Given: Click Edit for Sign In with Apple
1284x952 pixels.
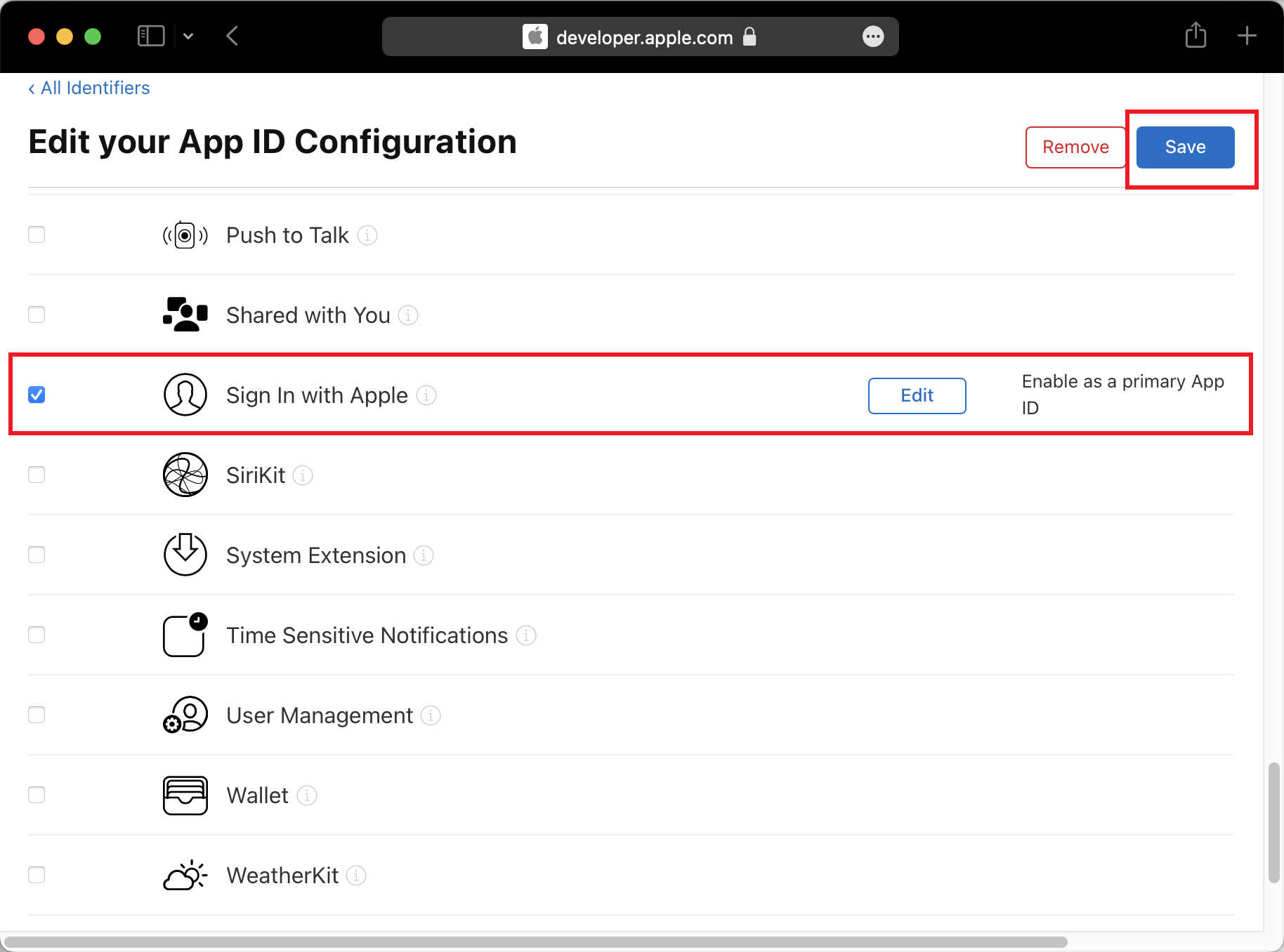Looking at the screenshot, I should [x=917, y=396].
